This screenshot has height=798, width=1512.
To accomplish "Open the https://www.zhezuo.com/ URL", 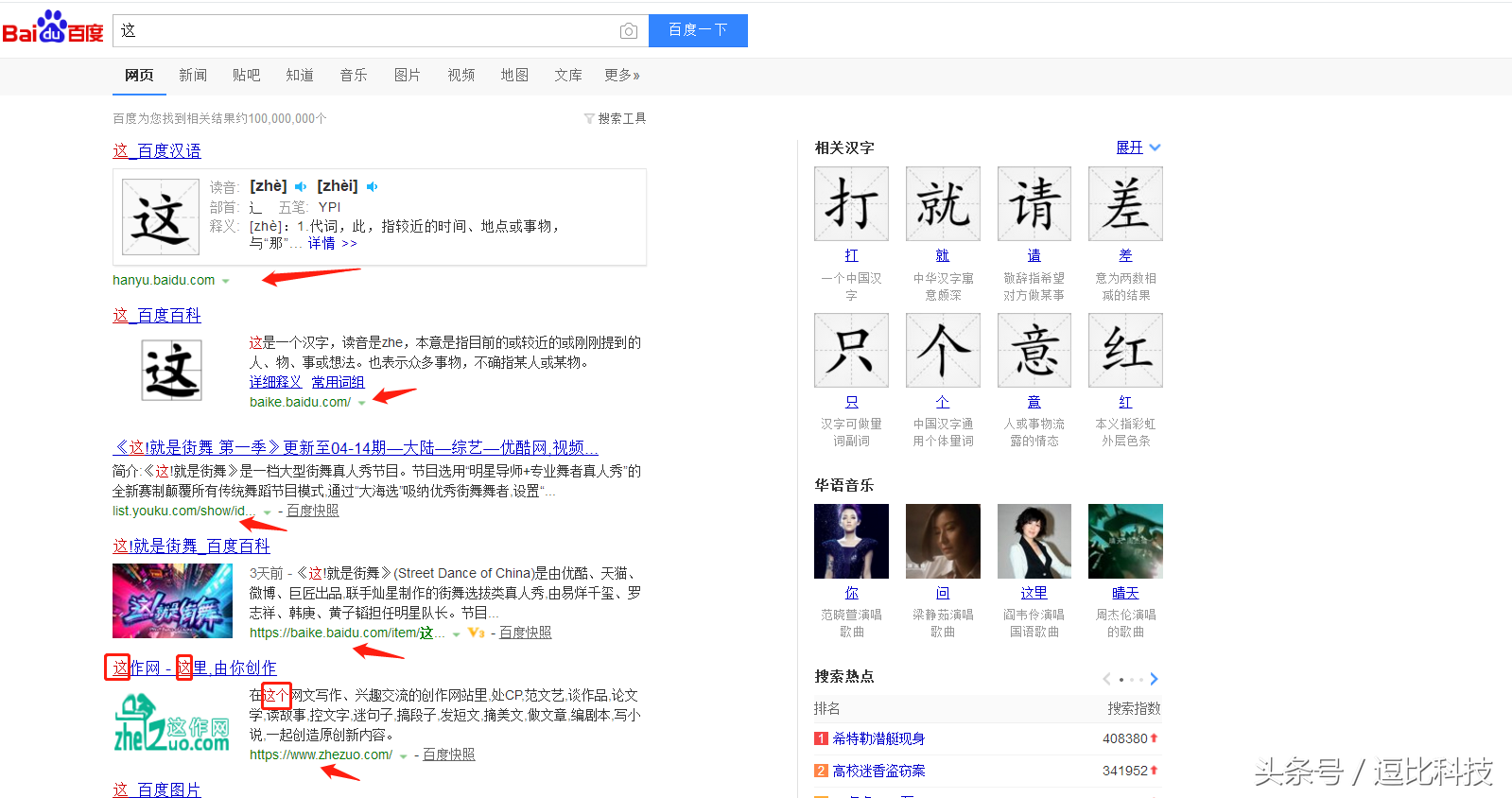I will tap(321, 755).
